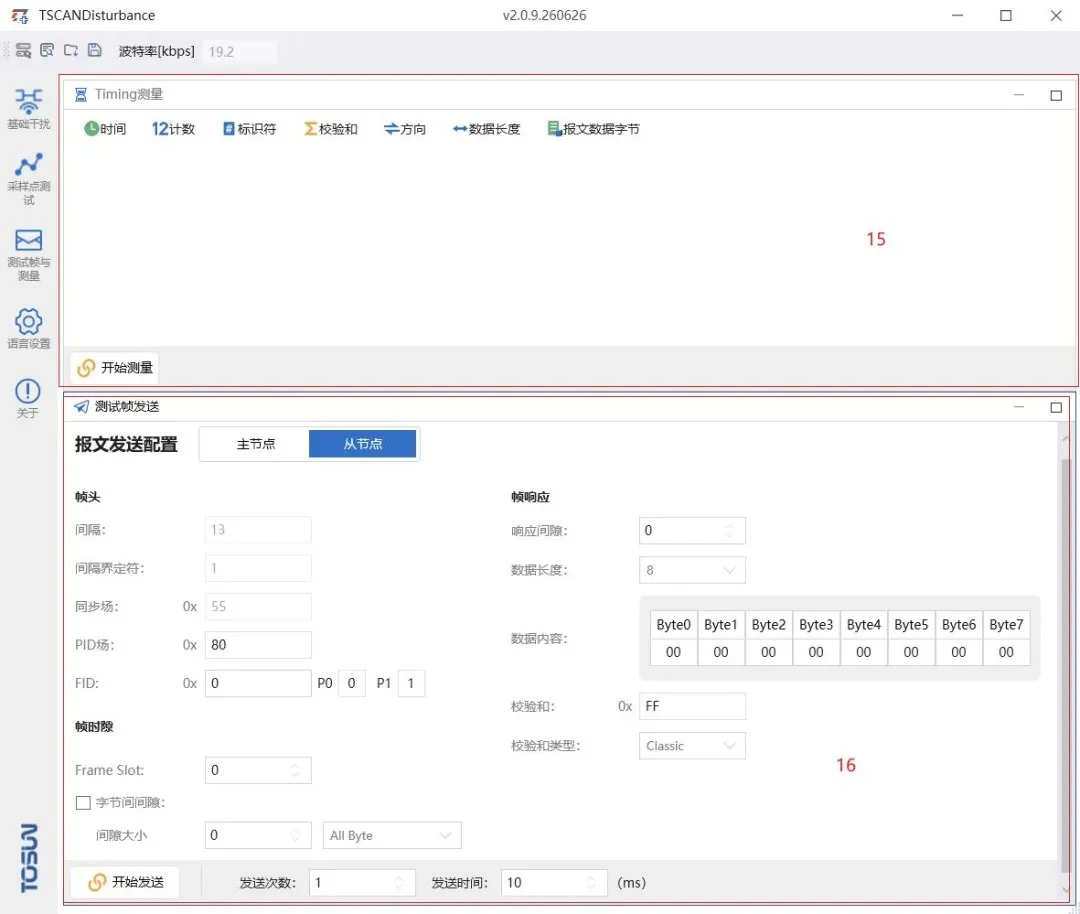This screenshot has width=1080, height=914.
Task: Expand the All Byte dropdown
Action: (392, 835)
